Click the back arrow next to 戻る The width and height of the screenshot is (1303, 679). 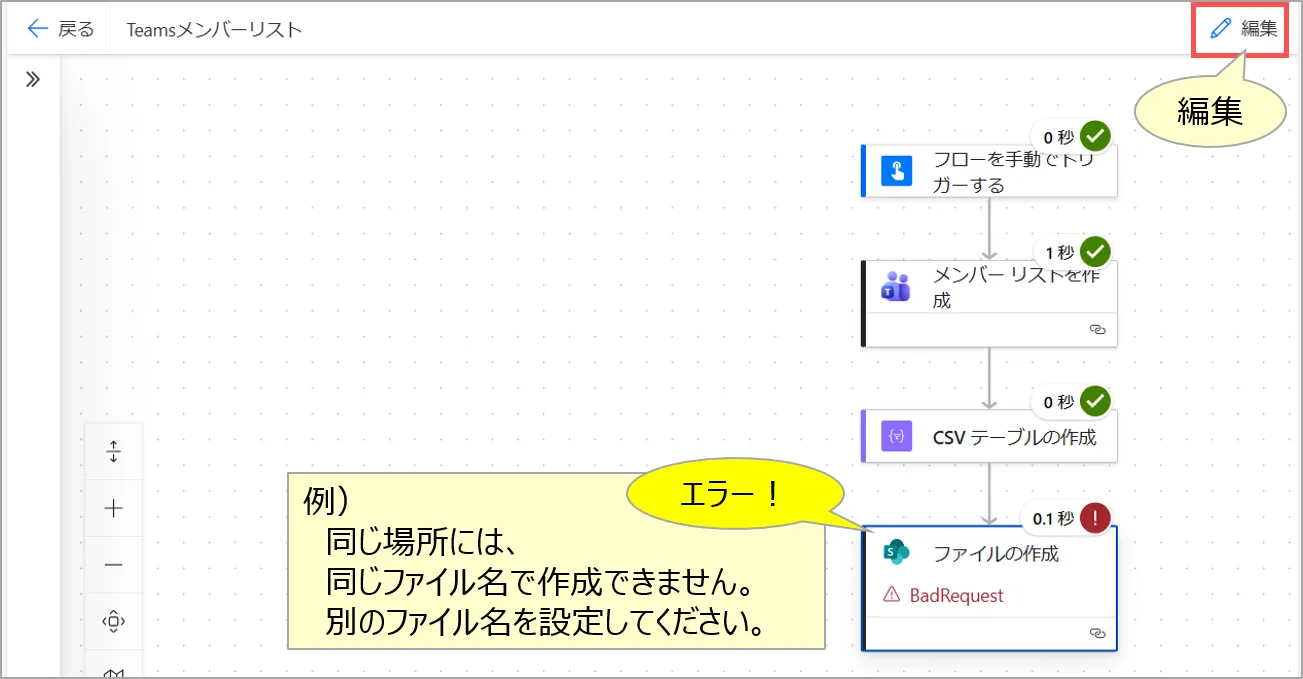38,29
